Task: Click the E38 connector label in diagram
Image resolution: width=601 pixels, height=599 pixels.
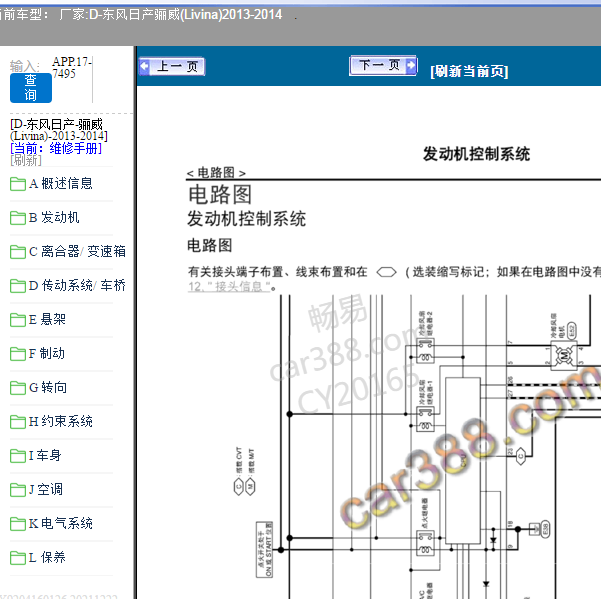Action: (x=545, y=529)
